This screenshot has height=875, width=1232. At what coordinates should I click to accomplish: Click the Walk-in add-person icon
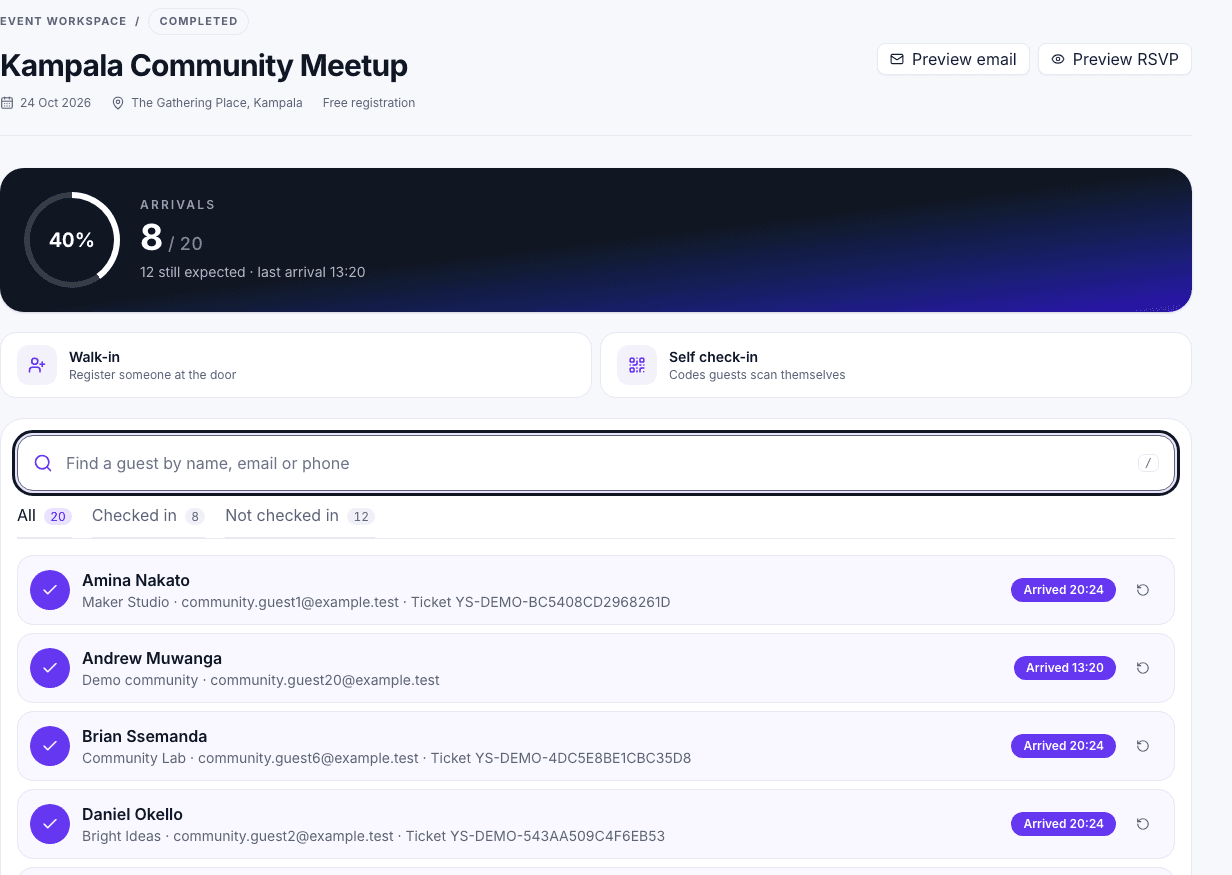pos(37,365)
